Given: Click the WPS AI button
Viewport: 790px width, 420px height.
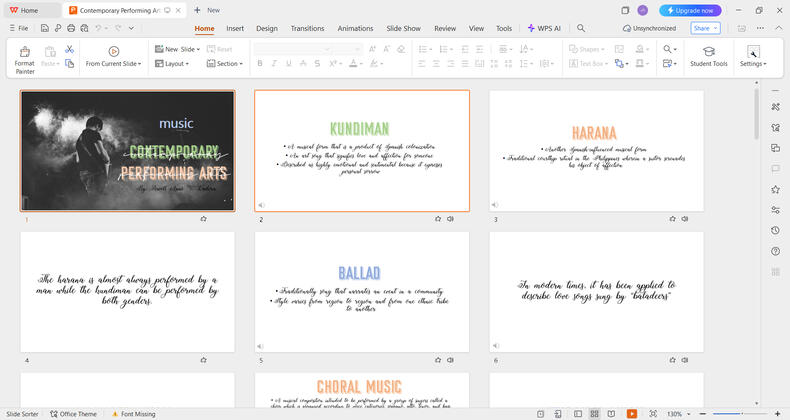Looking at the screenshot, I should click(544, 28).
